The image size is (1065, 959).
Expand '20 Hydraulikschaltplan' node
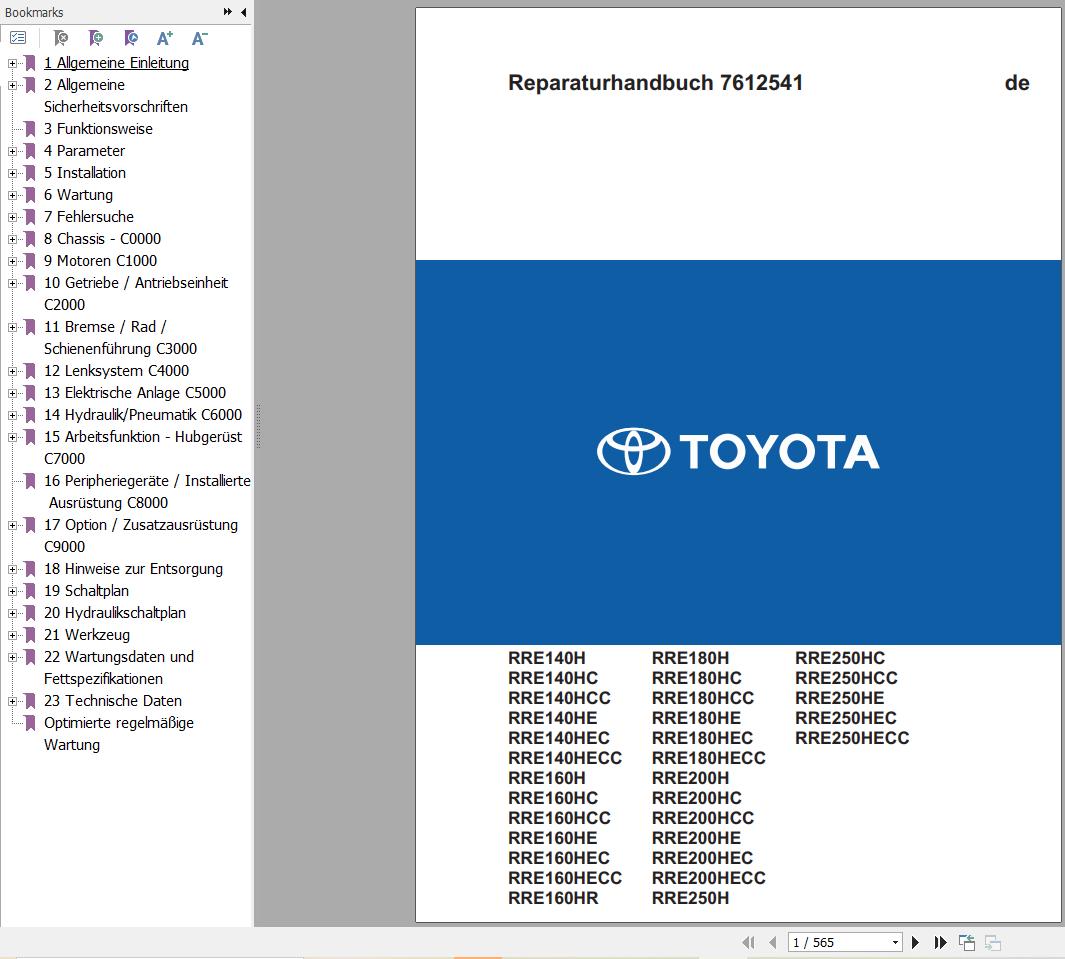coord(12,613)
